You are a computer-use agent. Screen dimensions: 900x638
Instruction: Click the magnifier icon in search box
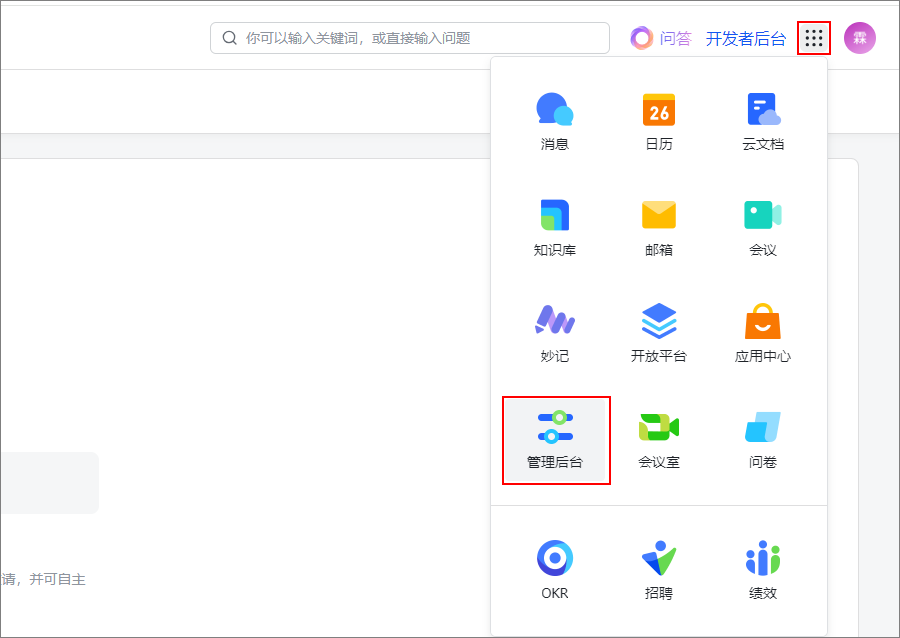230,38
